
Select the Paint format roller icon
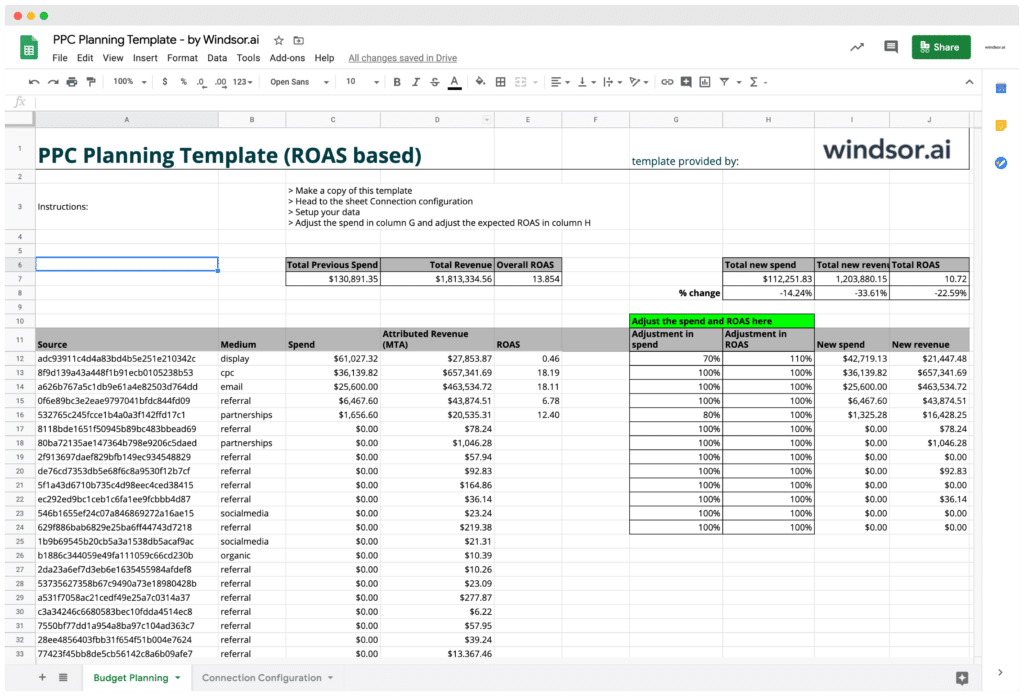91,82
